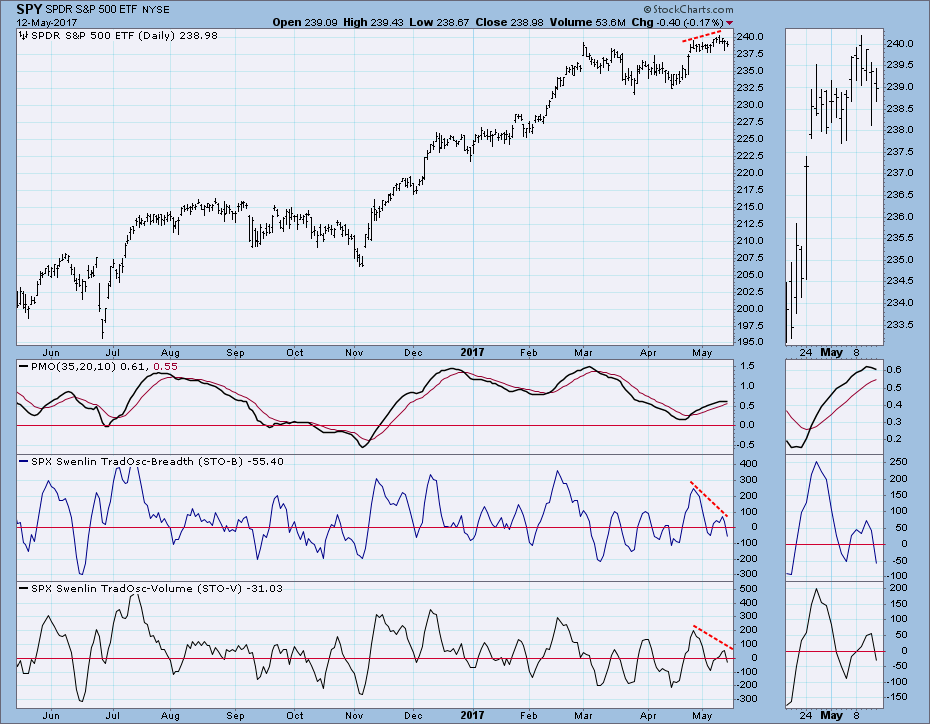The width and height of the screenshot is (930, 724).
Task: Click the 'SPX Swenlin TradOsc-Breadth (STO-B) -55.40' legend
Action: tap(157, 461)
